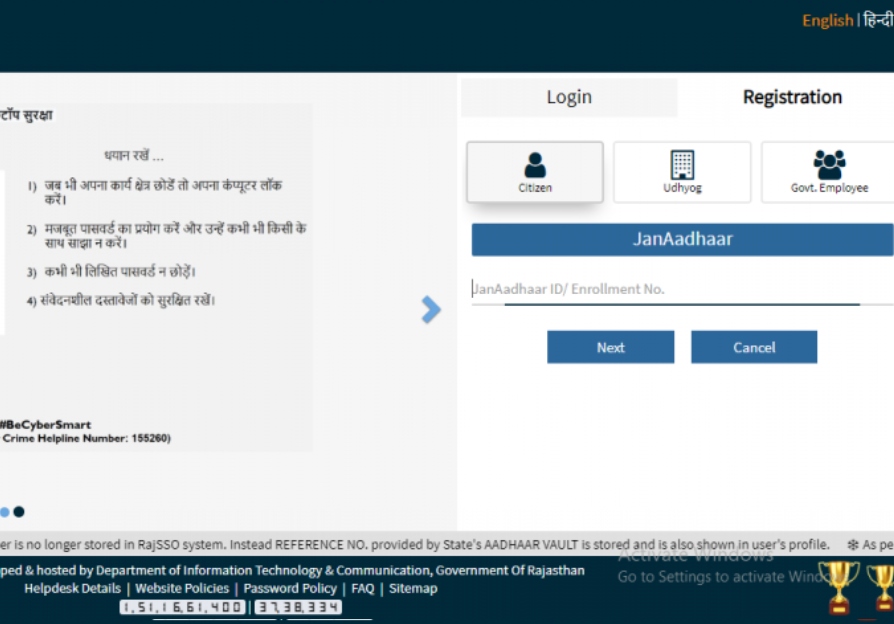Click the Cancel button

pos(754,347)
